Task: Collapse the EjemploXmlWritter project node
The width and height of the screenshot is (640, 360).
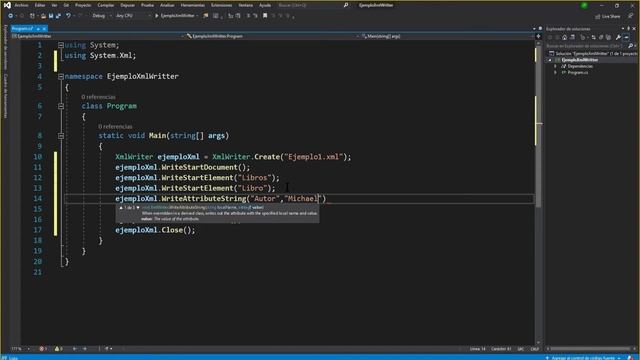Action: click(x=550, y=60)
